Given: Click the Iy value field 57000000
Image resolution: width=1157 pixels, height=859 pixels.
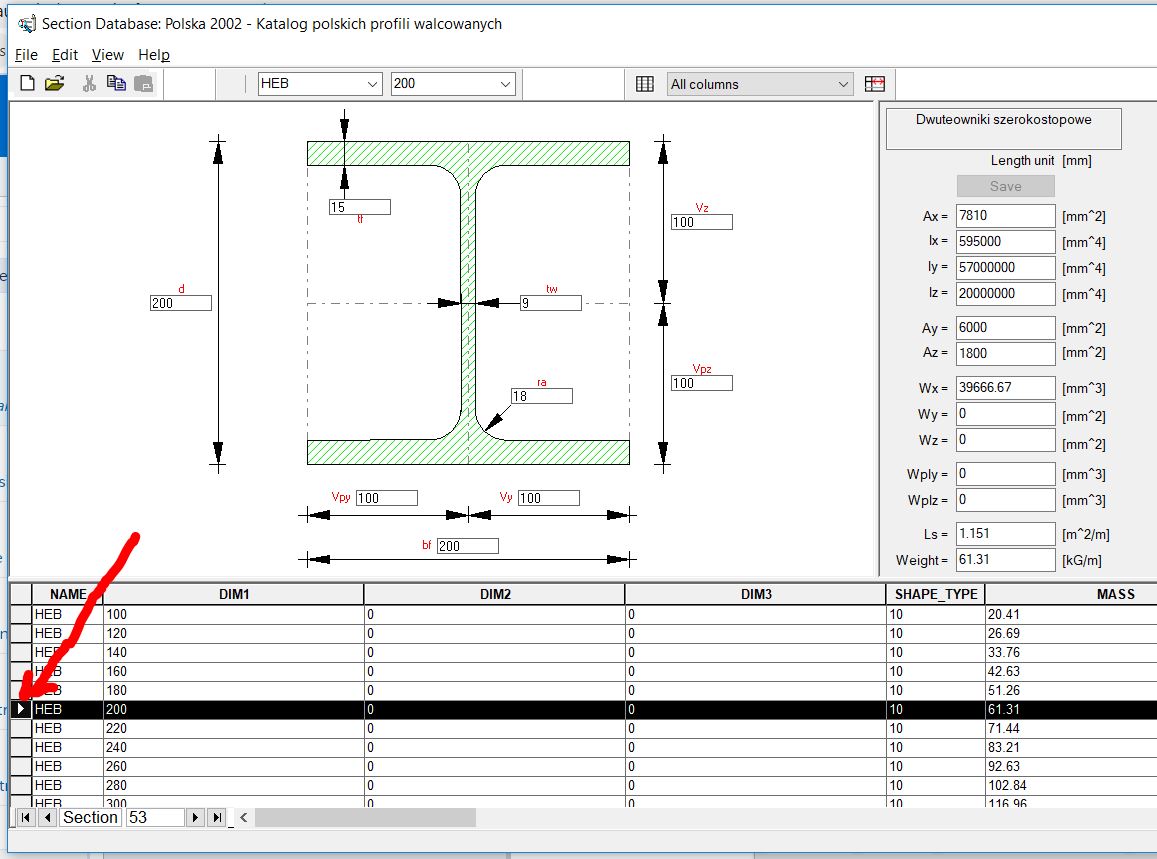Looking at the screenshot, I should (x=1005, y=267).
